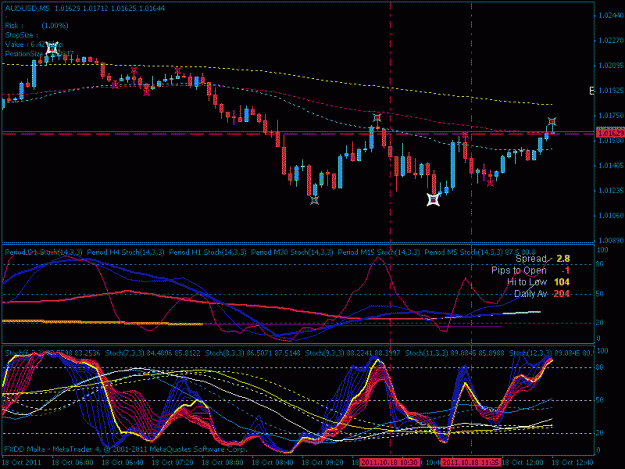Click the Pips to Open value -1
Viewport: 625px width, 469px height.
565,271
